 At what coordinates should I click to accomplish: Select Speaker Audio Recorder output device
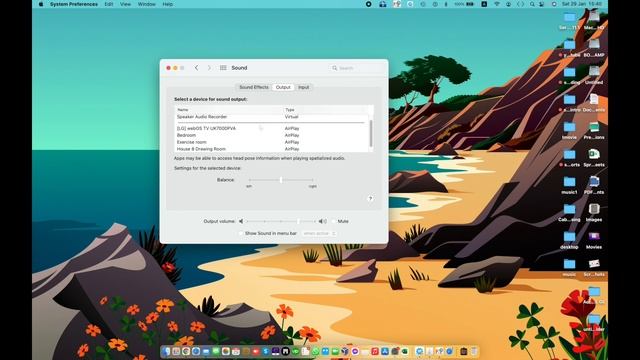tap(271, 117)
